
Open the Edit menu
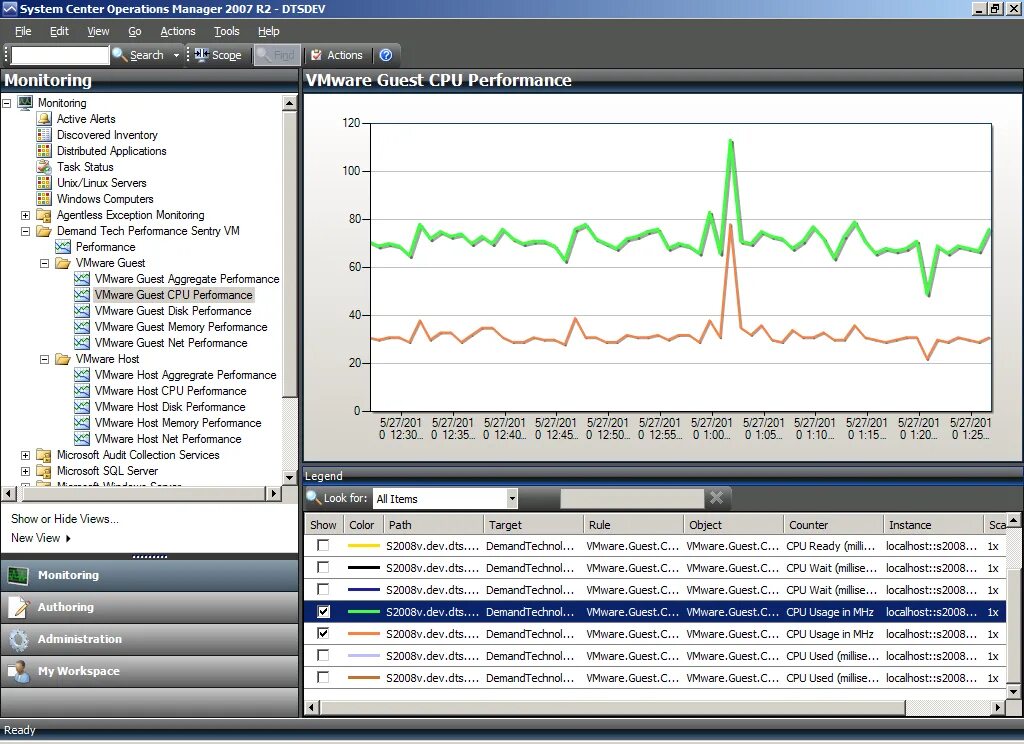click(x=59, y=31)
